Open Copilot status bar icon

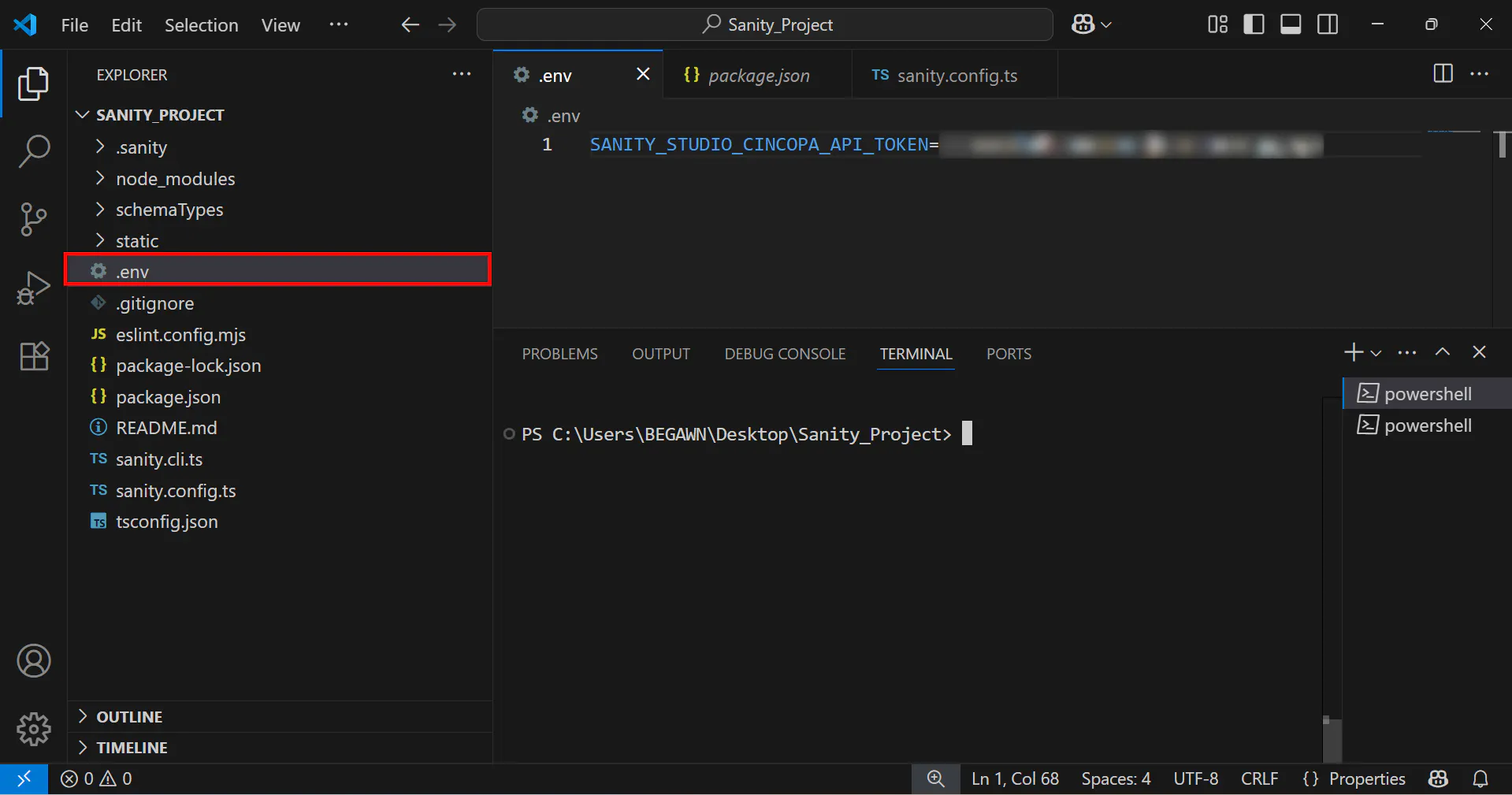1438,778
